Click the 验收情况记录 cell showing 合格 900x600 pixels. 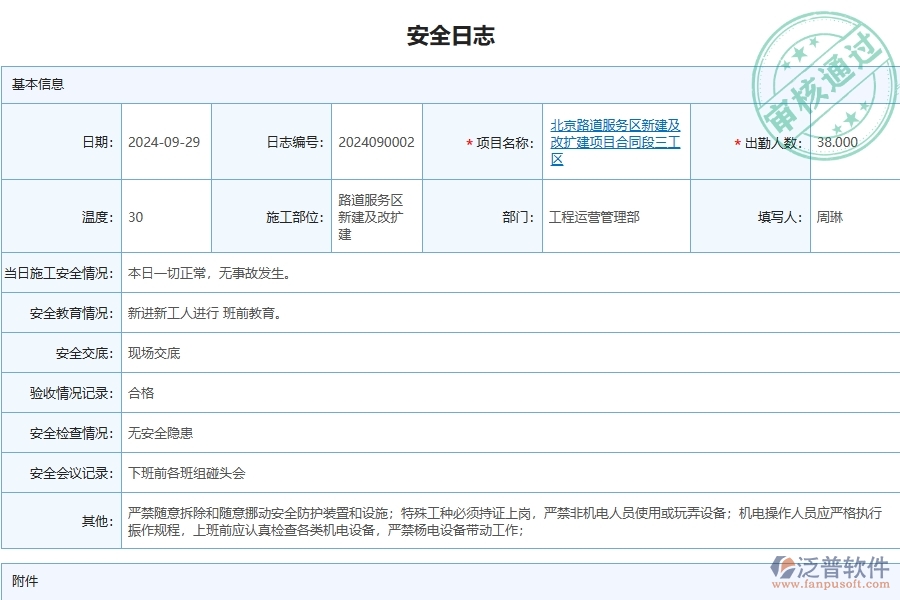(x=140, y=392)
